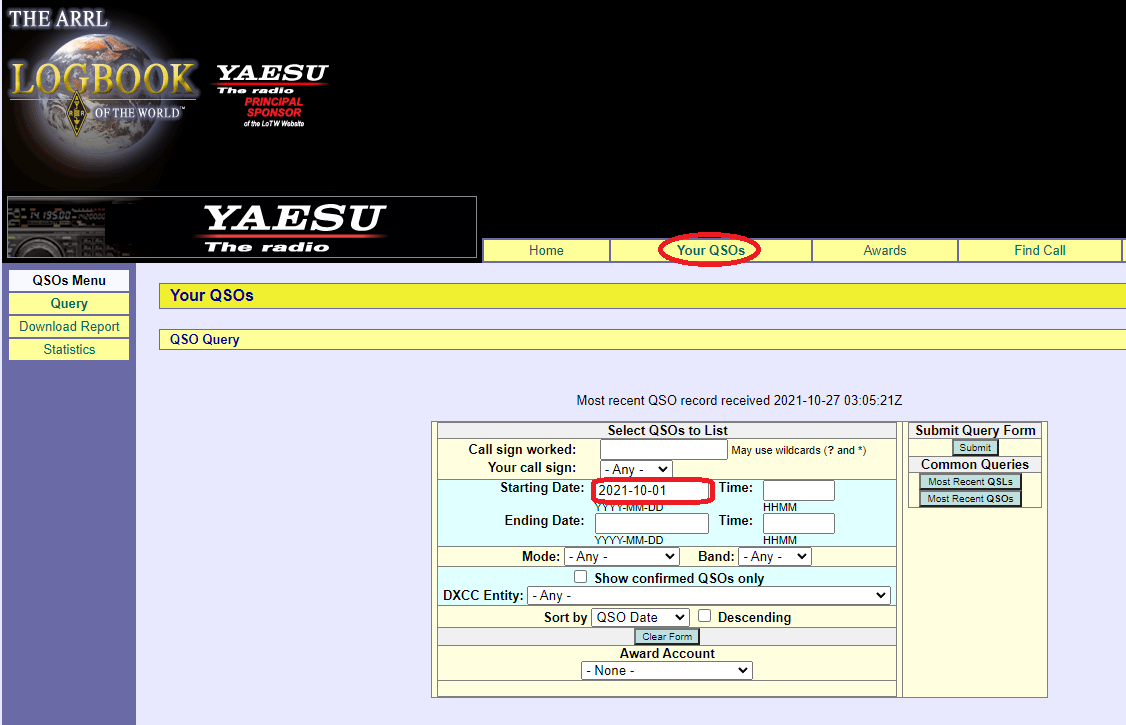Viewport: 1126px width, 725px height.
Task: Open the Award Account dropdown
Action: [666, 670]
